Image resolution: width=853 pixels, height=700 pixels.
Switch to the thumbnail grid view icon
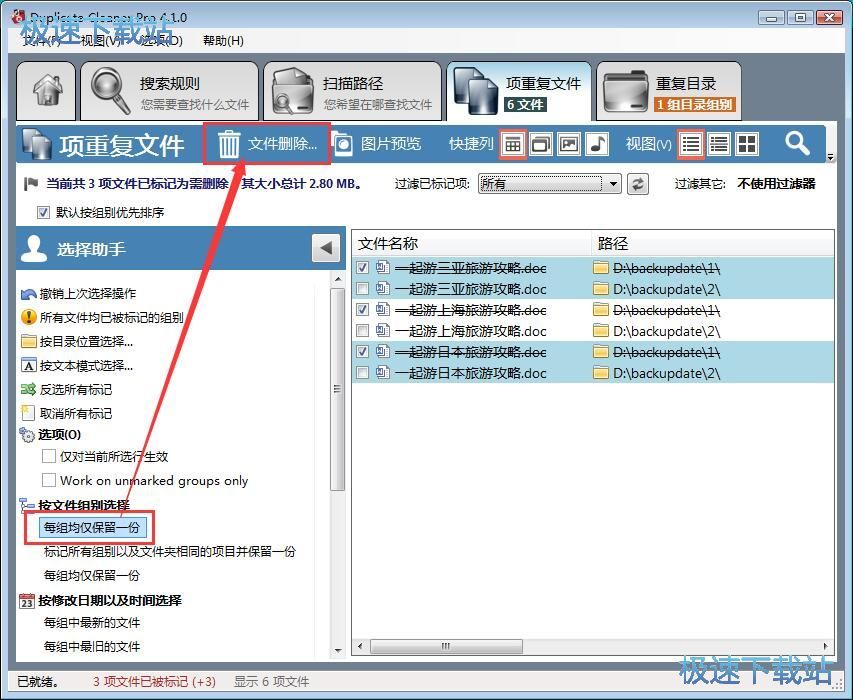pos(746,144)
